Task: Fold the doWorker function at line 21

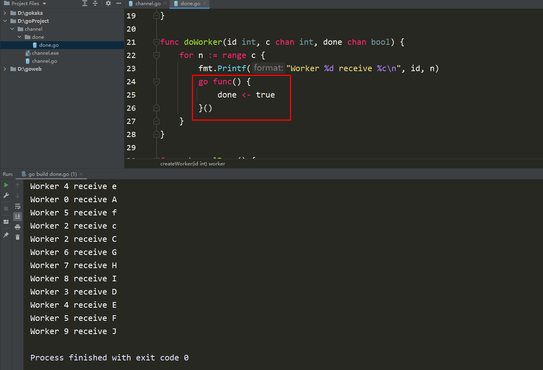Action: (156, 42)
